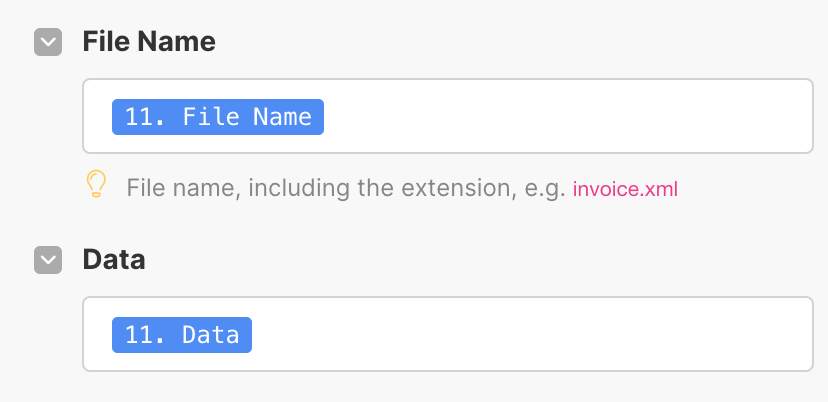
Task: Collapse the File Name section chevron
Action: pos(48,42)
